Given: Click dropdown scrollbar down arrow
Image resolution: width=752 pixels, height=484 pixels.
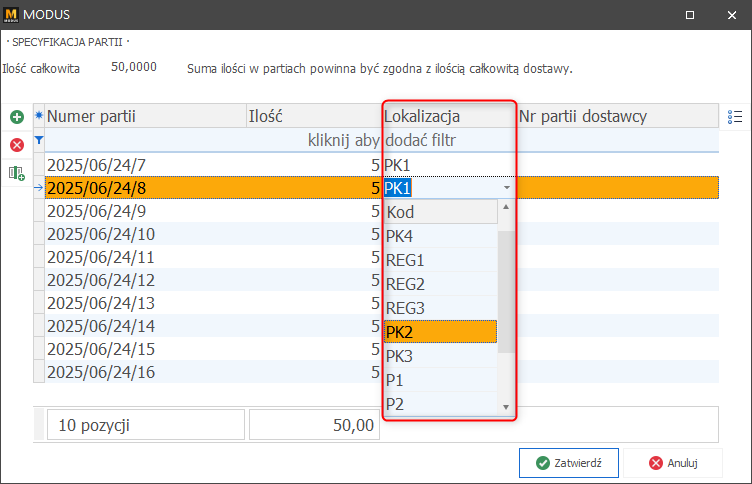Looking at the screenshot, I should (x=505, y=407).
